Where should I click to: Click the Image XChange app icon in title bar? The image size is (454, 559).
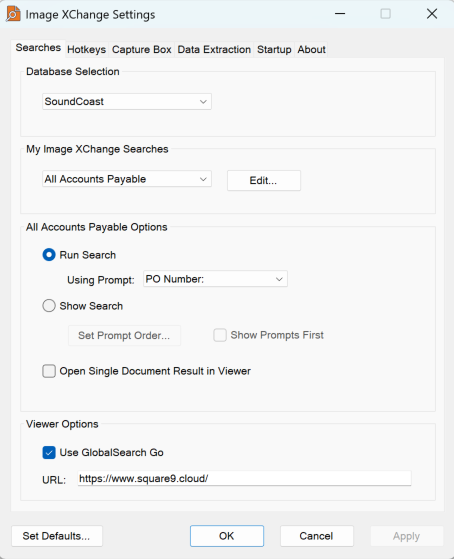click(13, 14)
